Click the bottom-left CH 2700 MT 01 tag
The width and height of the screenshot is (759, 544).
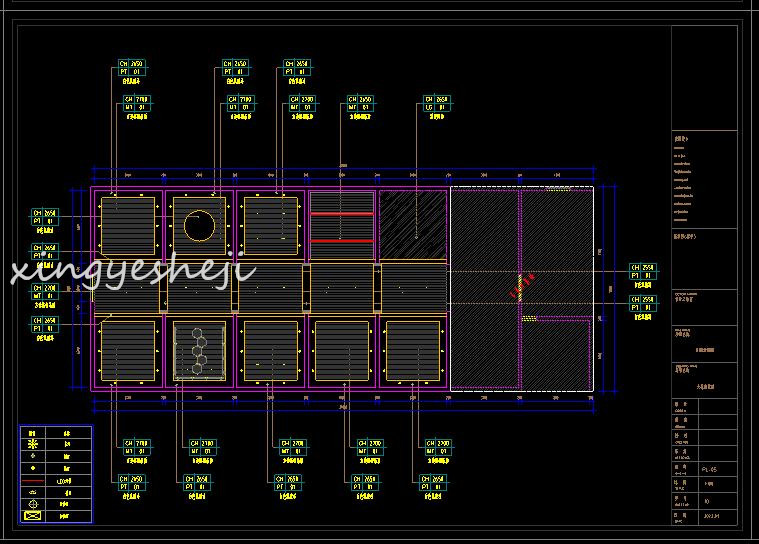click(x=136, y=447)
